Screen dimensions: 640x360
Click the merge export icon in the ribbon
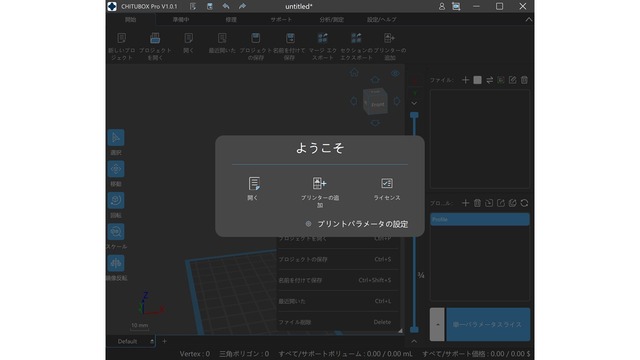pyautogui.click(x=322, y=38)
